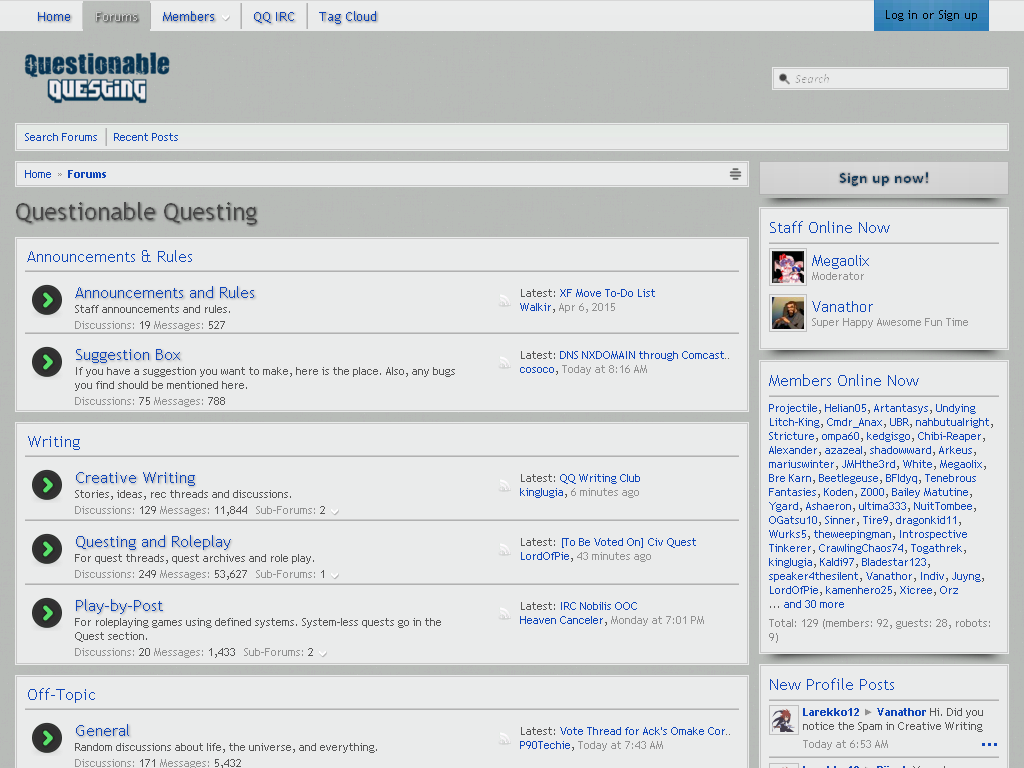Open RSS feed for General forum
1024x768 pixels.
504,738
